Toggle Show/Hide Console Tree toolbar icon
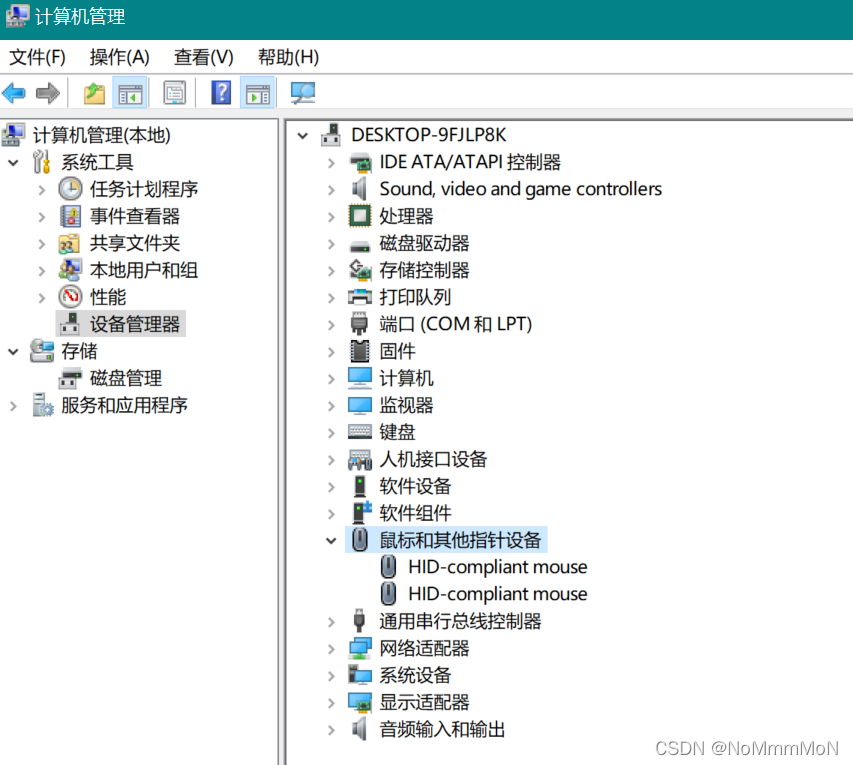 130,93
